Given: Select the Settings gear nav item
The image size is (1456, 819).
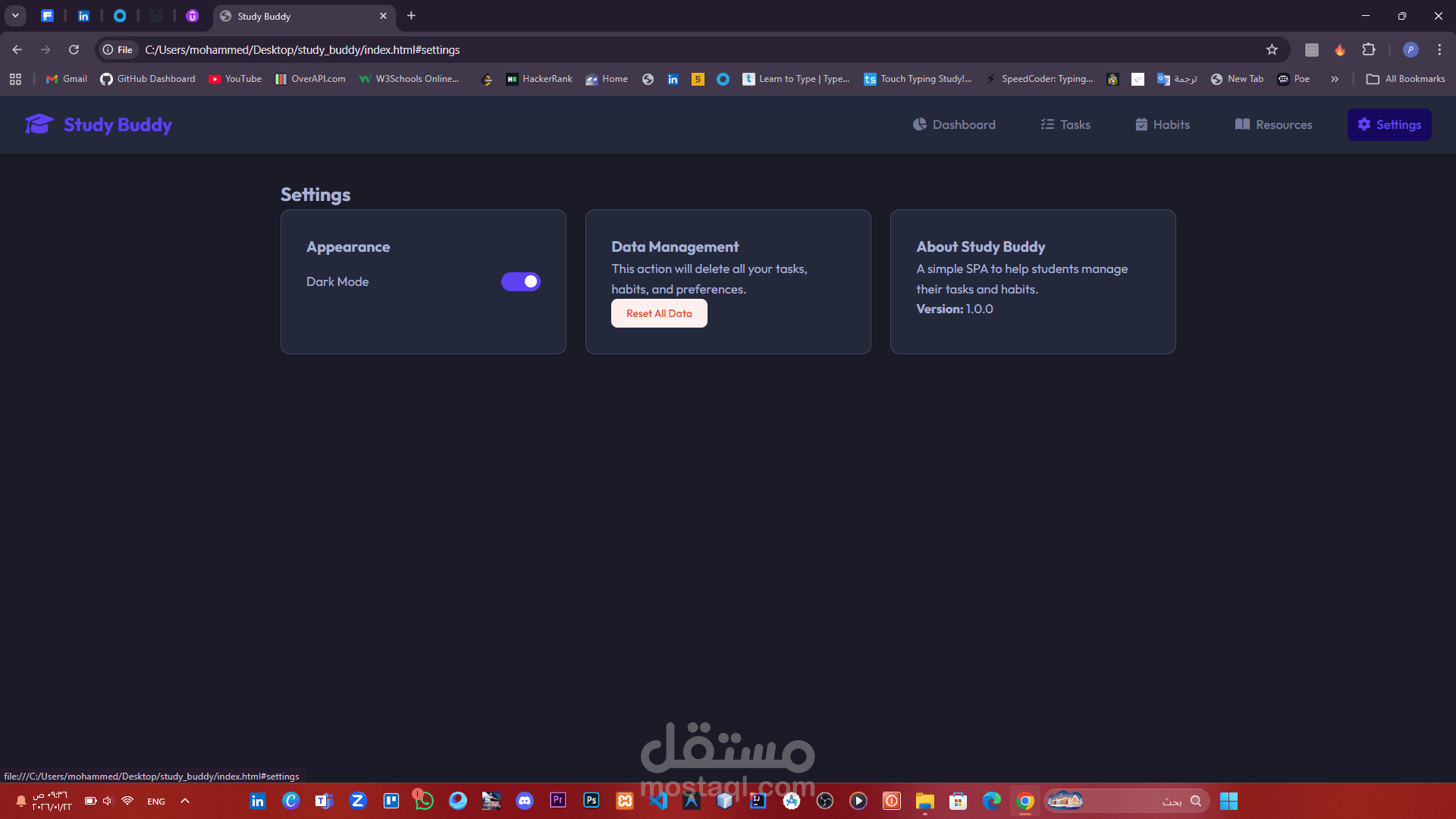Looking at the screenshot, I should click(1389, 124).
